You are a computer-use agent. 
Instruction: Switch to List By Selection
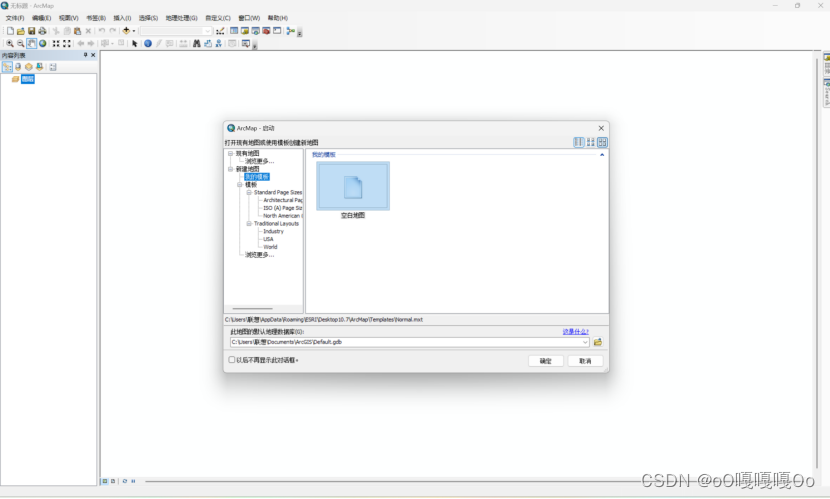(39, 67)
